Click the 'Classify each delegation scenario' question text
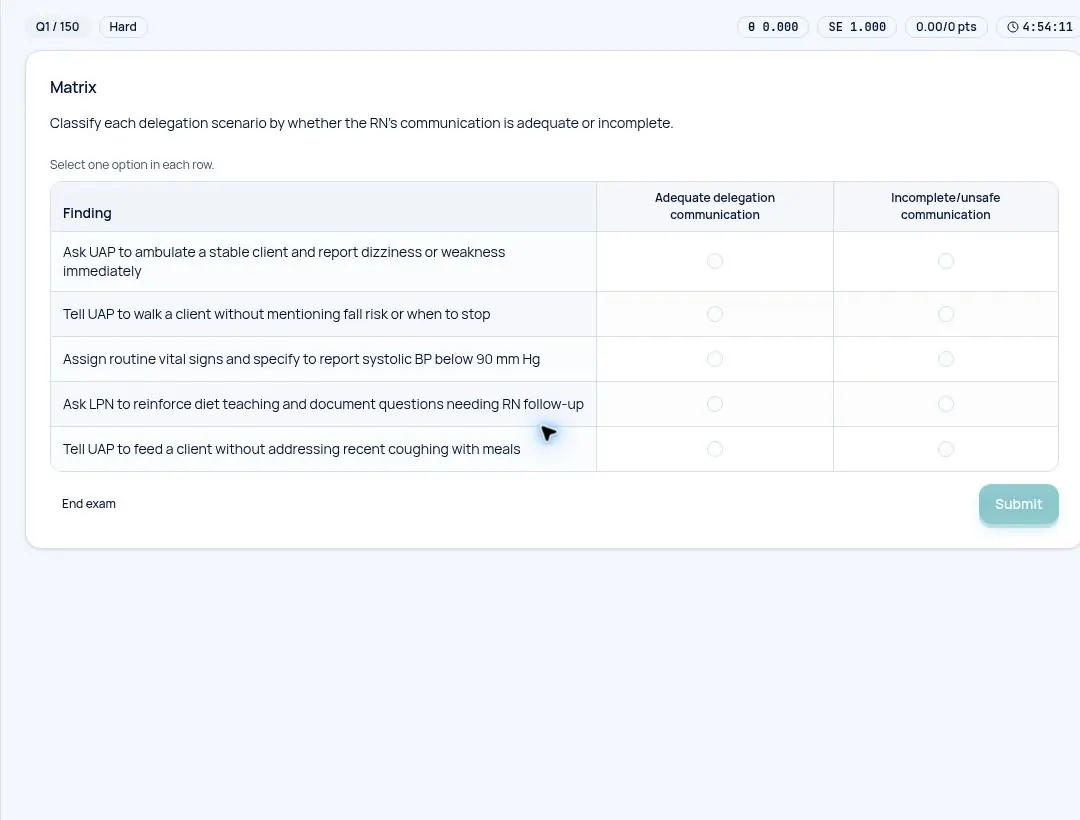Screen dimensions: 1080x820 tap(361, 123)
